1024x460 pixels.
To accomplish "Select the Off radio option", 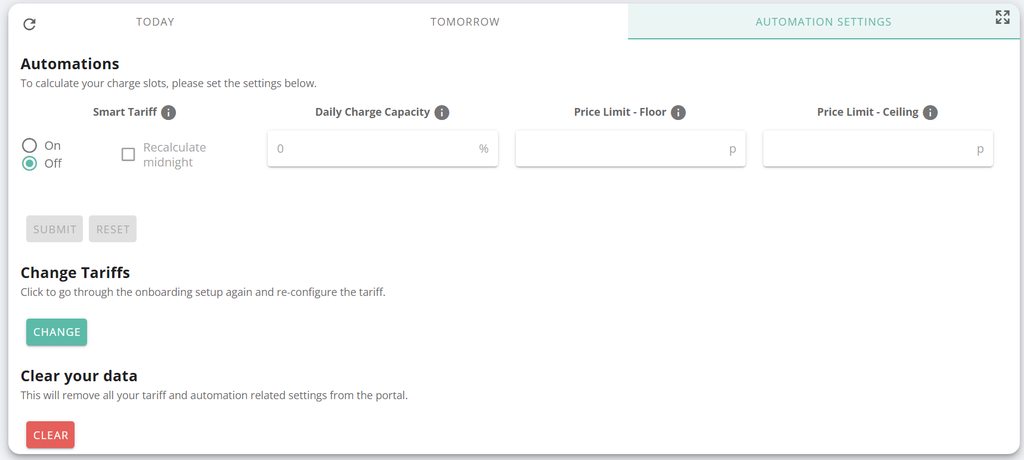I will point(30,163).
